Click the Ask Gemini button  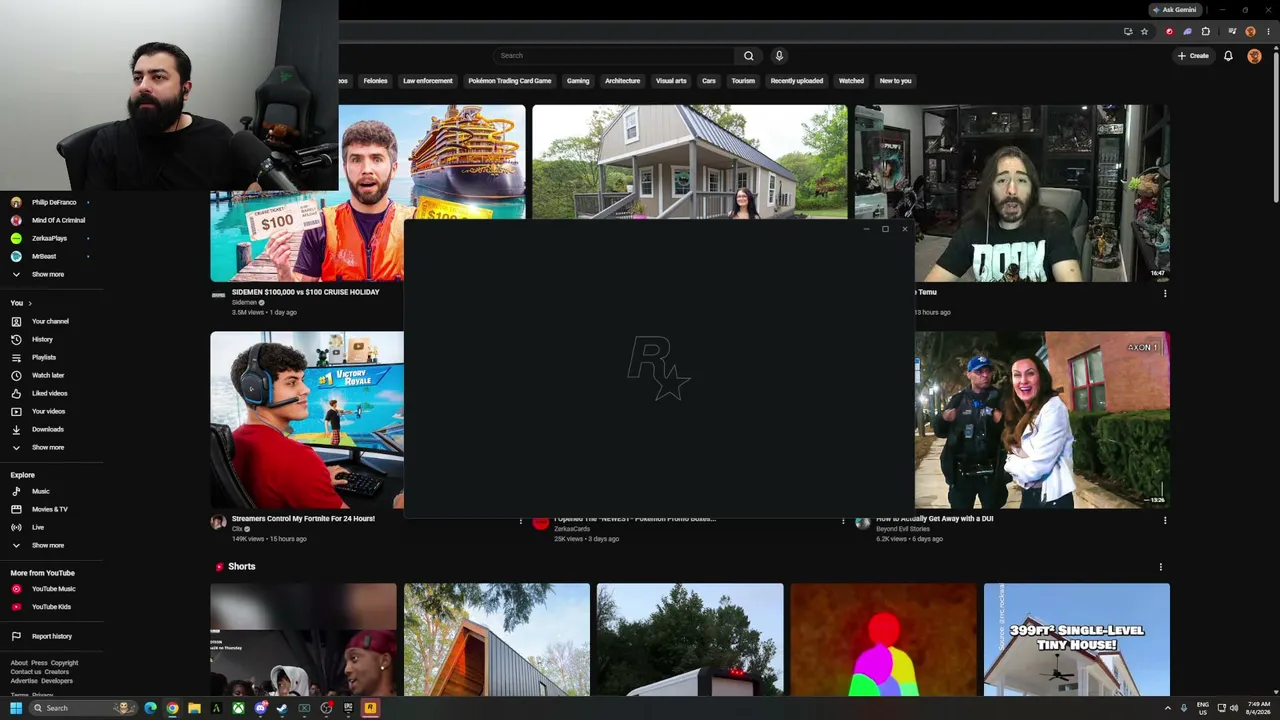point(1174,10)
